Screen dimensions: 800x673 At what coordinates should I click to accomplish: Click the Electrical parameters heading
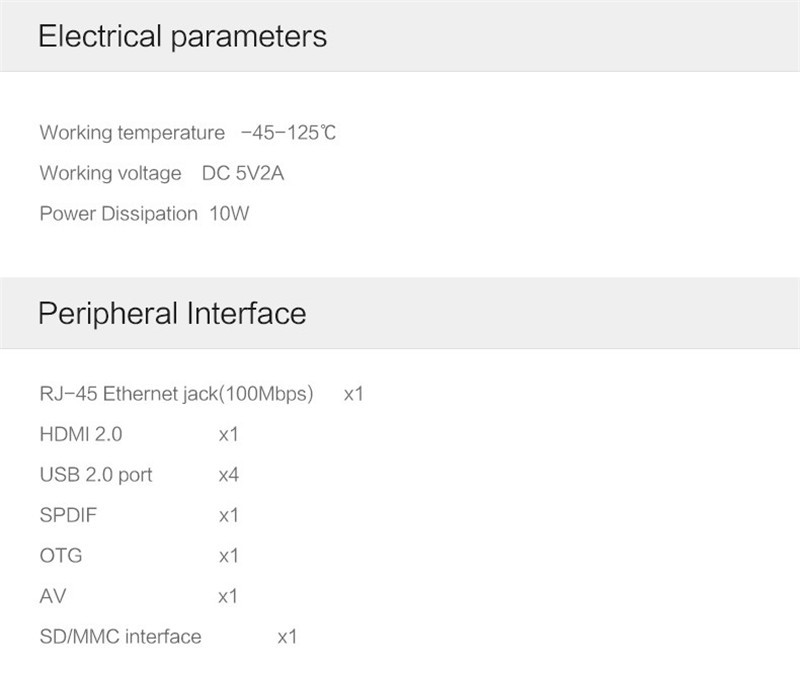click(x=182, y=37)
